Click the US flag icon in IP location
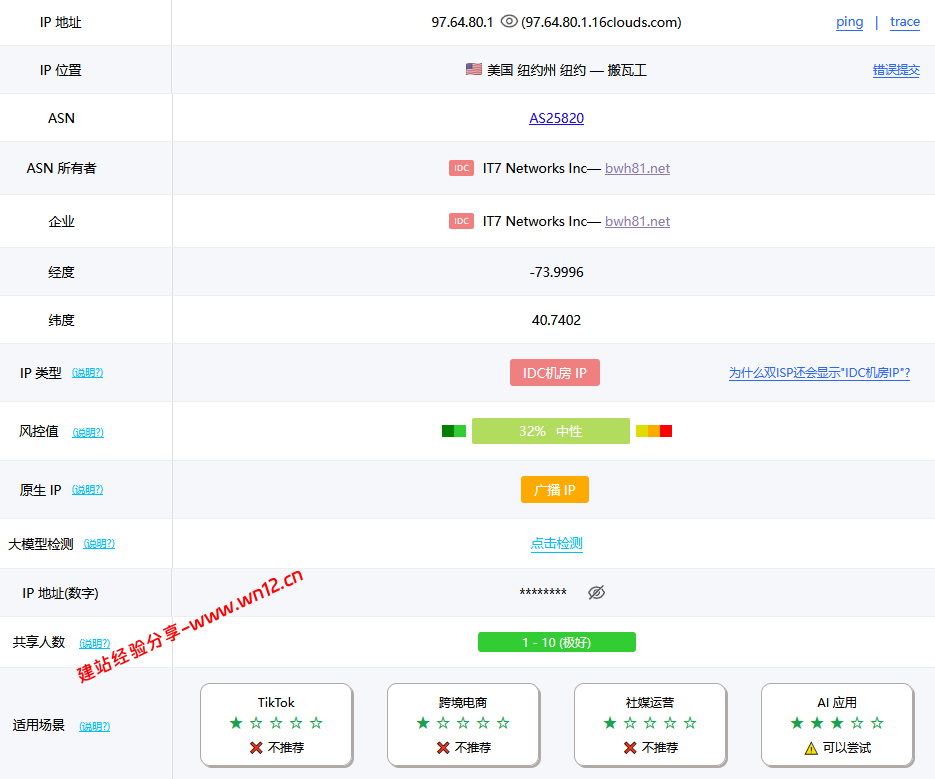Image resolution: width=935 pixels, height=779 pixels. pyautogui.click(x=473, y=69)
